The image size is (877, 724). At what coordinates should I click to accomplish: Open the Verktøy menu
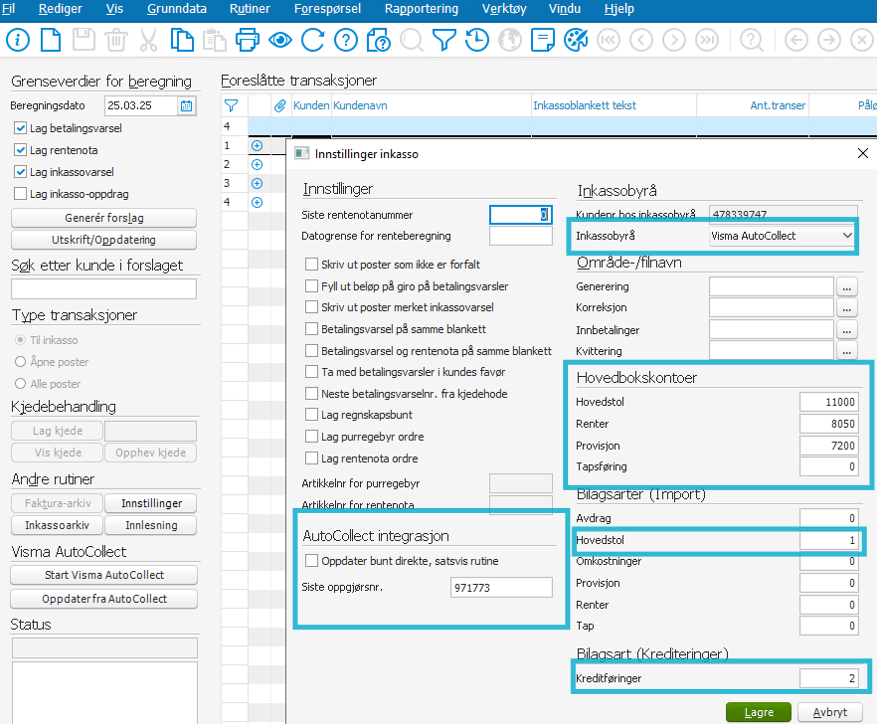tap(503, 9)
